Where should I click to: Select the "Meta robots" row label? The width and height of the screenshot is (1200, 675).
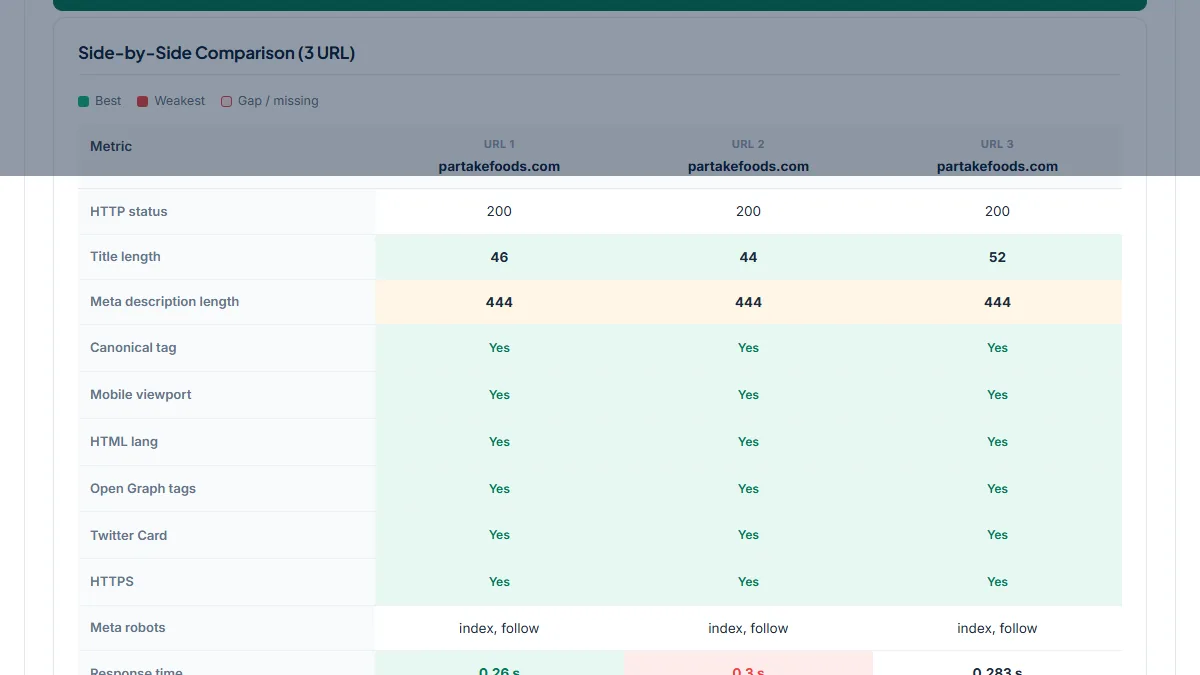pos(128,627)
